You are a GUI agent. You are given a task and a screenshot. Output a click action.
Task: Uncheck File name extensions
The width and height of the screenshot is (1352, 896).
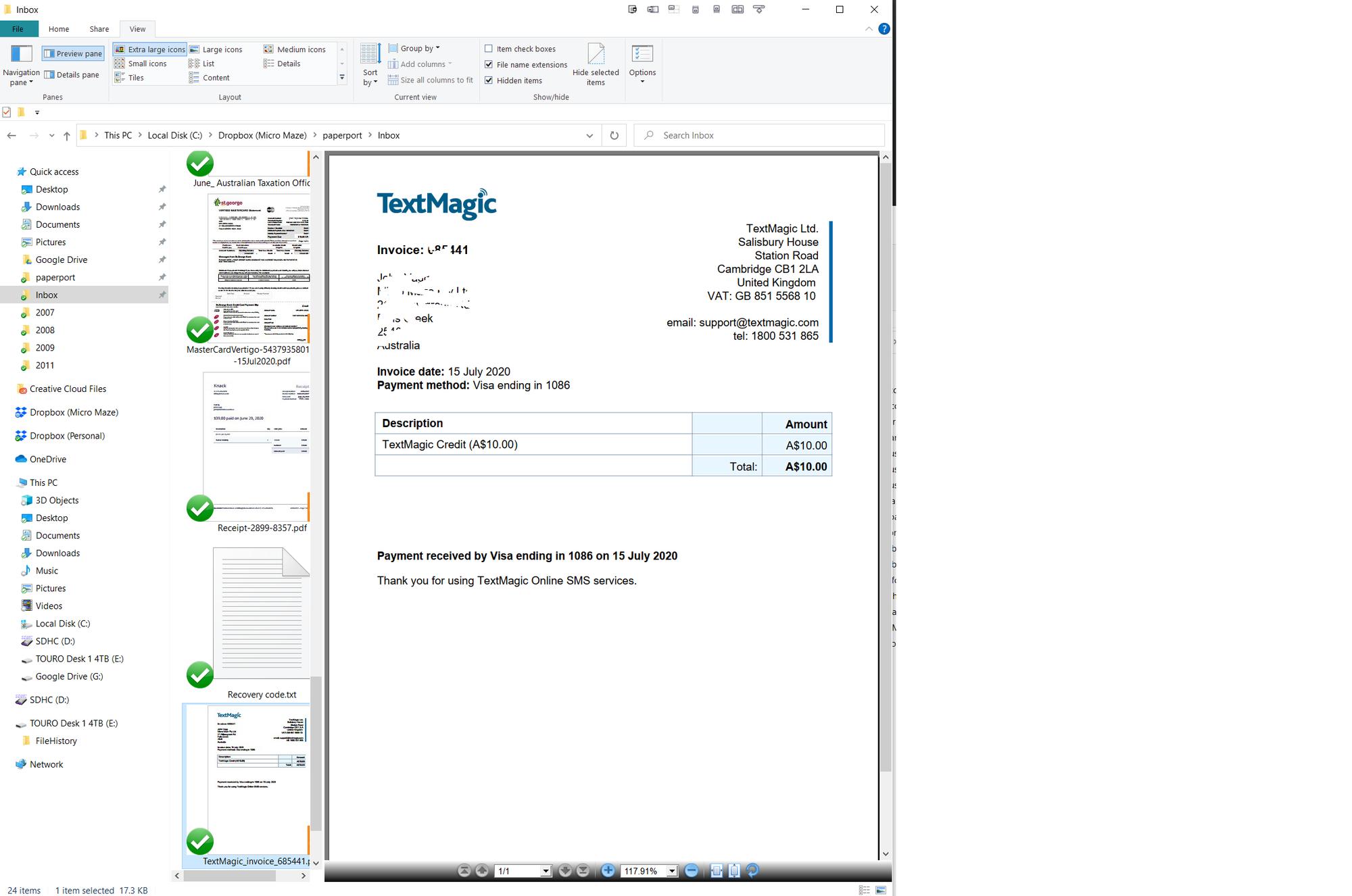point(489,64)
